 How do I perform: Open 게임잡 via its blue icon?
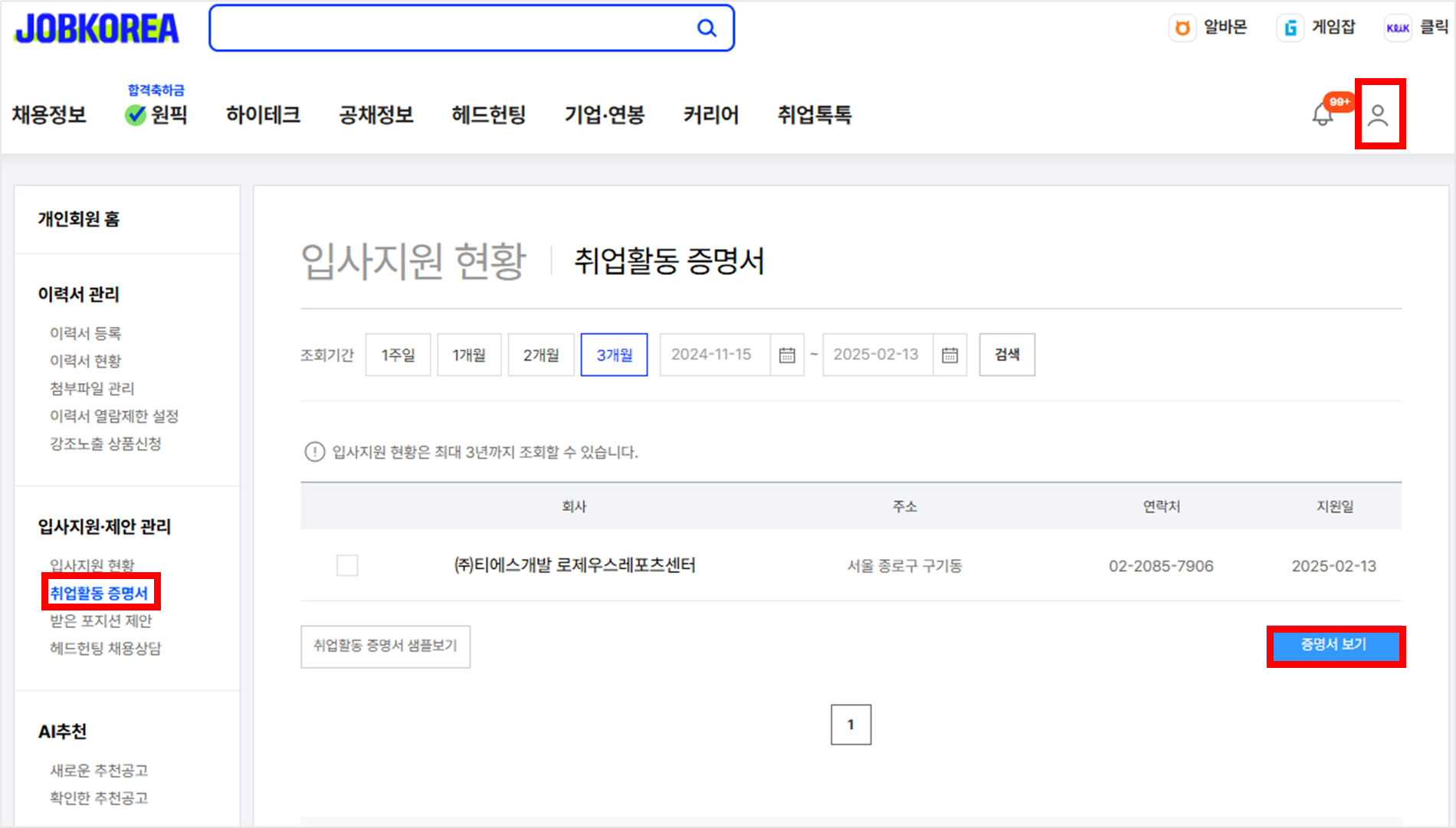(1290, 27)
